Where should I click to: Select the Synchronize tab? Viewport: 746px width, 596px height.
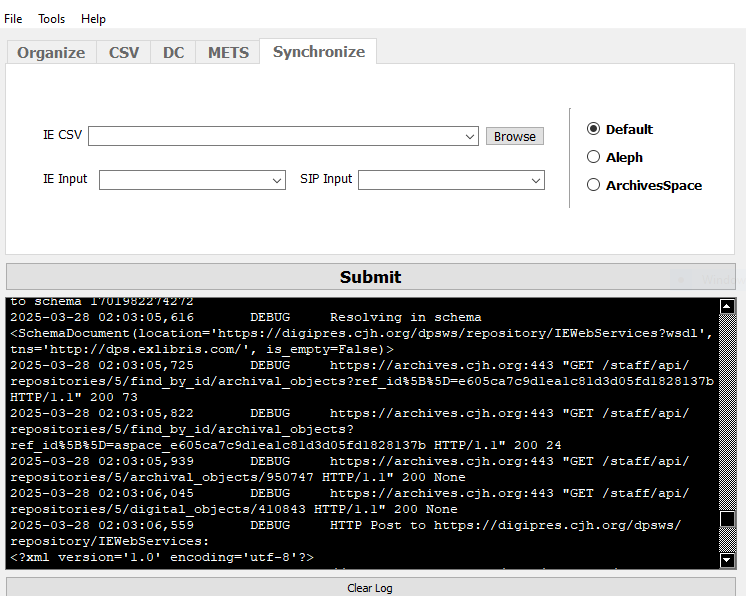pos(318,52)
